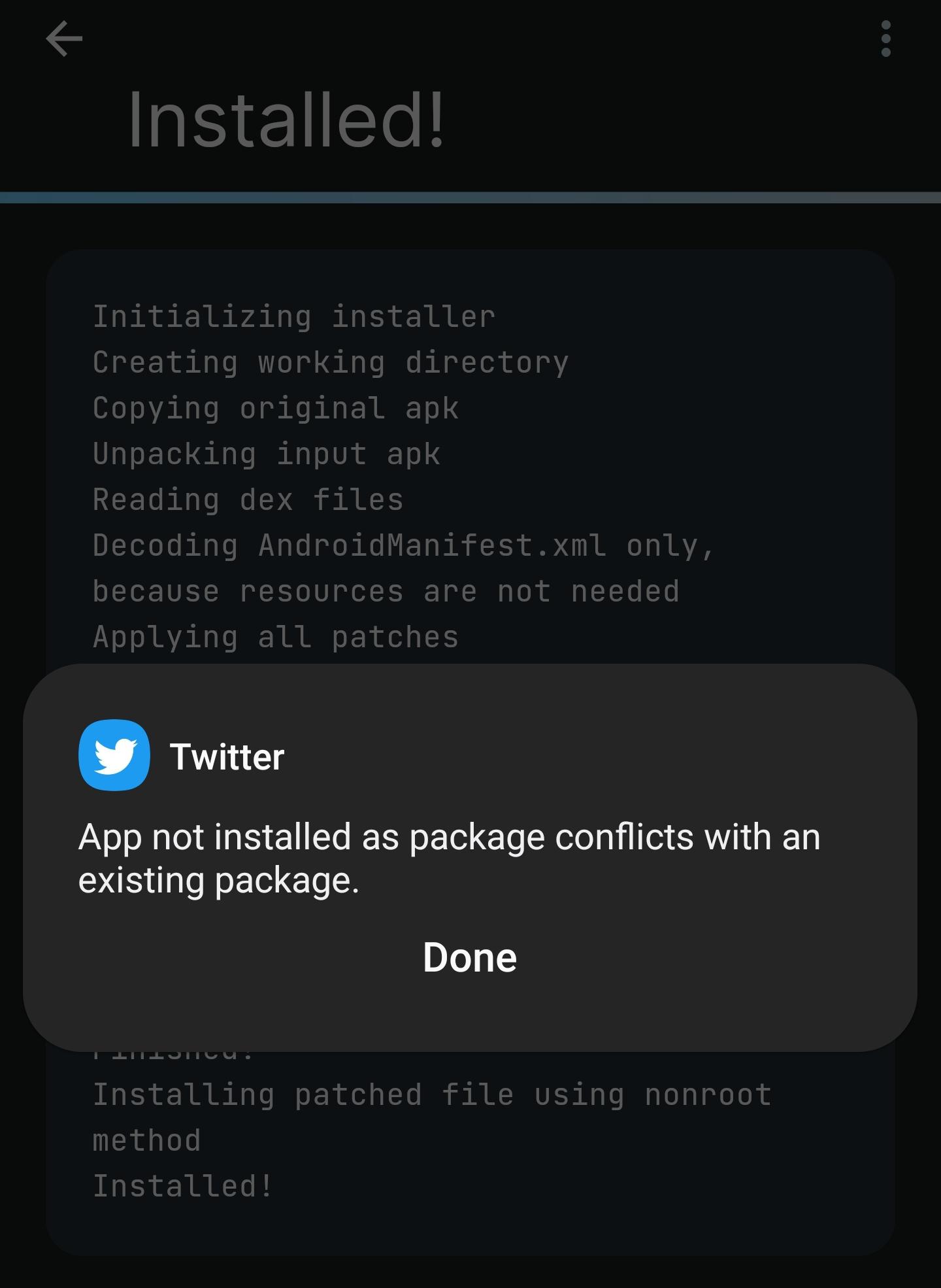Screen dimensions: 941x1288
Task: Select the 'Applying all patches' log entry
Action: point(276,636)
